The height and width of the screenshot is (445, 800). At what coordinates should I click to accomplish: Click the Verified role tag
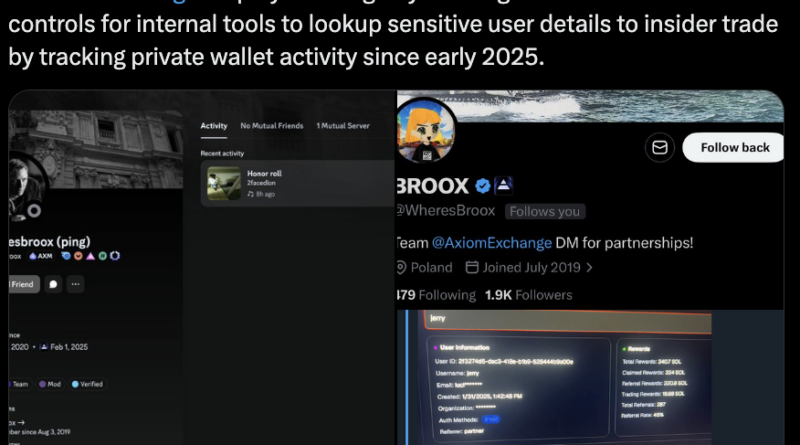point(88,384)
